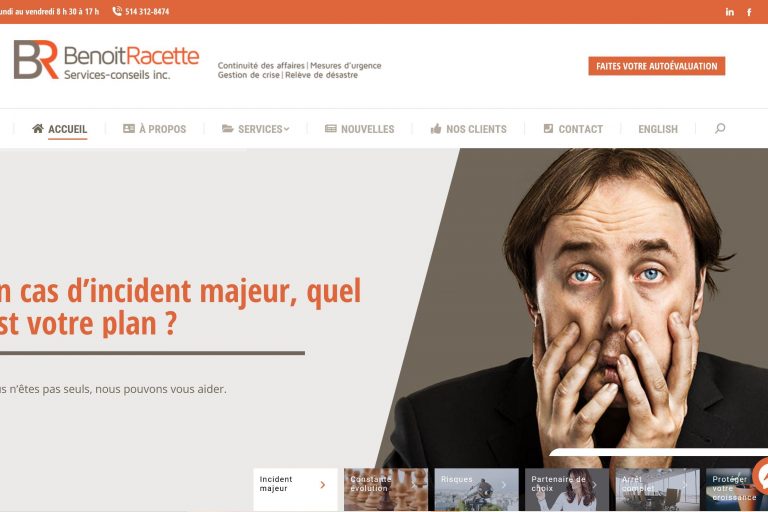Click the thumbs-up icon beside Nos Clients
This screenshot has height=512, width=768.
point(436,128)
